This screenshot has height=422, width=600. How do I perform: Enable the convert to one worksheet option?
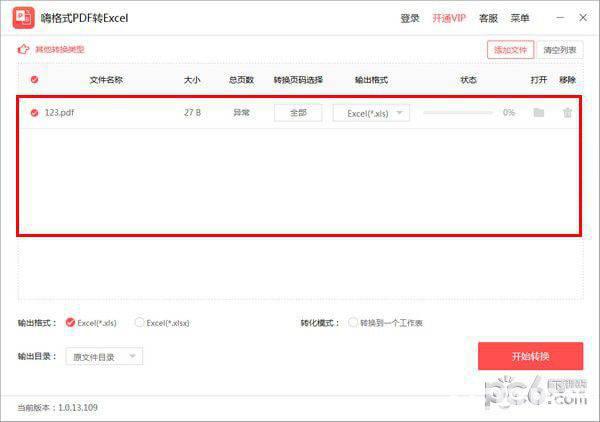tap(353, 322)
